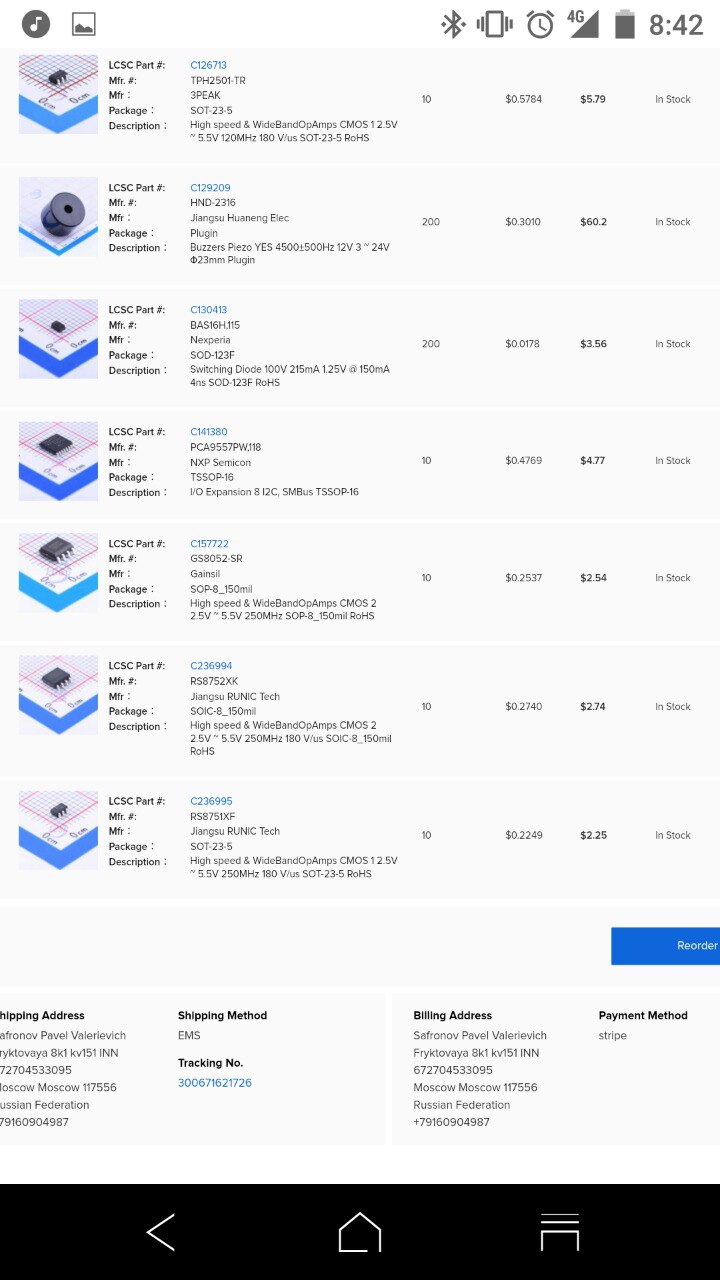The width and height of the screenshot is (720, 1280).
Task: Select unit price $0.0178
Action: click(x=522, y=344)
